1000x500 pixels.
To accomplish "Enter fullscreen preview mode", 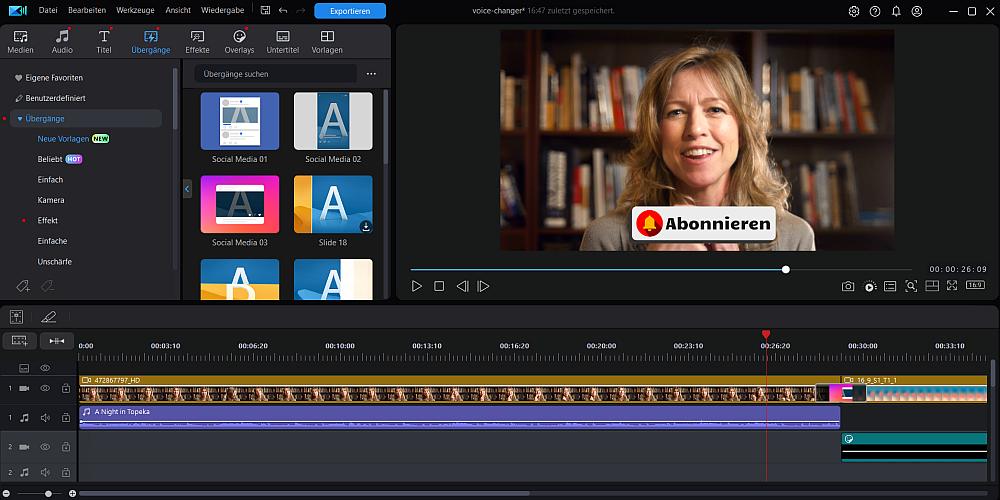I will (x=952, y=286).
